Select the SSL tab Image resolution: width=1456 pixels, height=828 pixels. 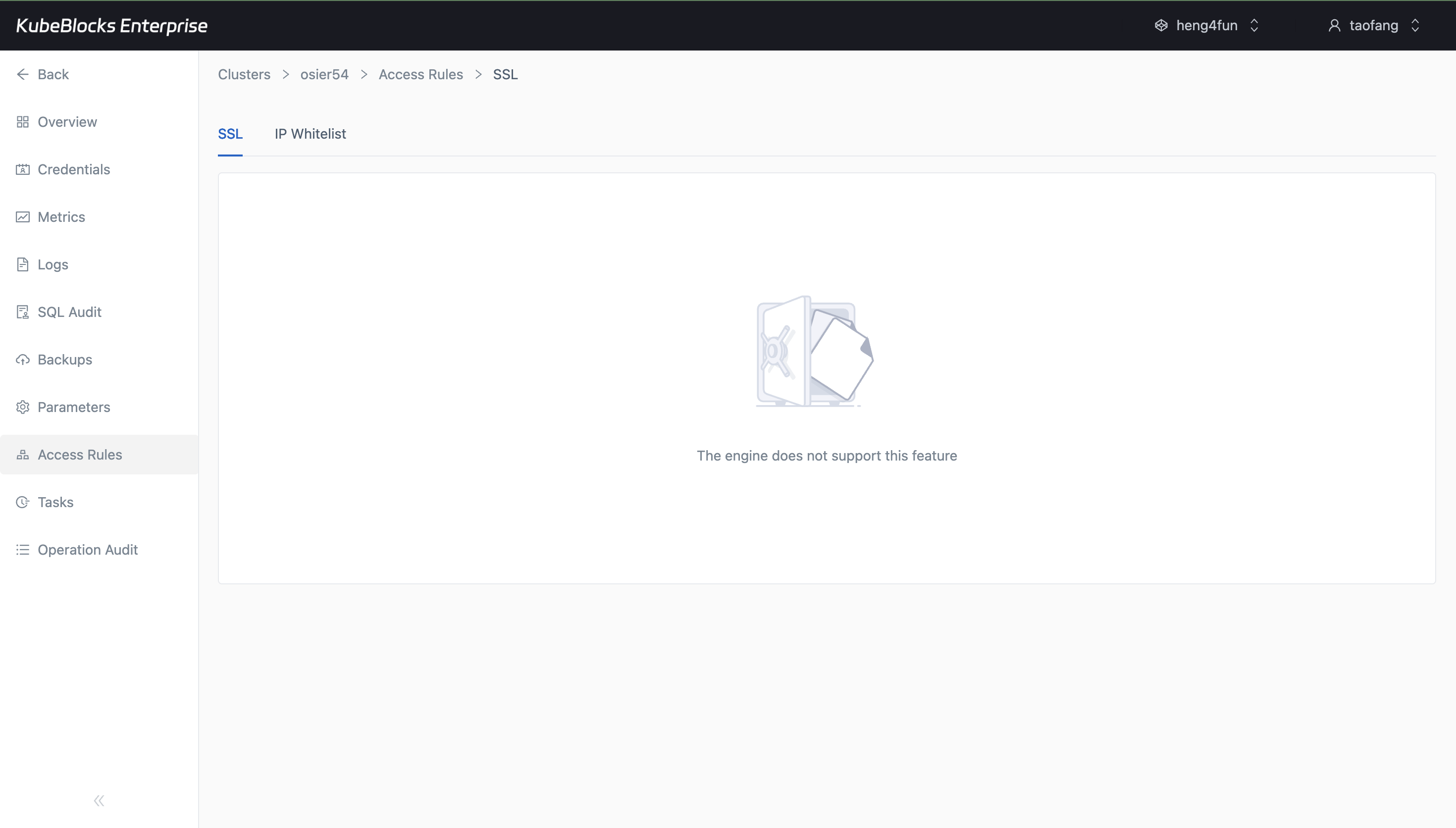coord(230,134)
